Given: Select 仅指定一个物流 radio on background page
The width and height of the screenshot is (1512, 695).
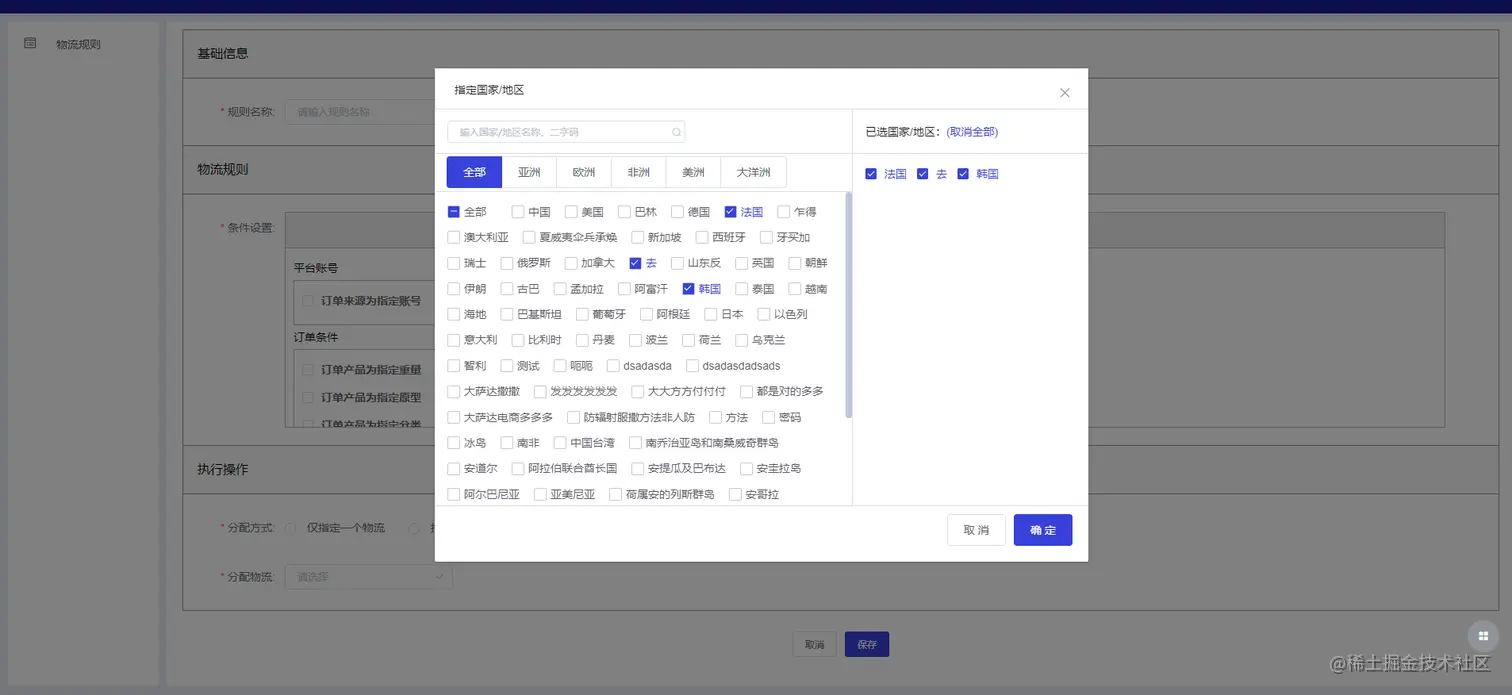Looking at the screenshot, I should 291,528.
